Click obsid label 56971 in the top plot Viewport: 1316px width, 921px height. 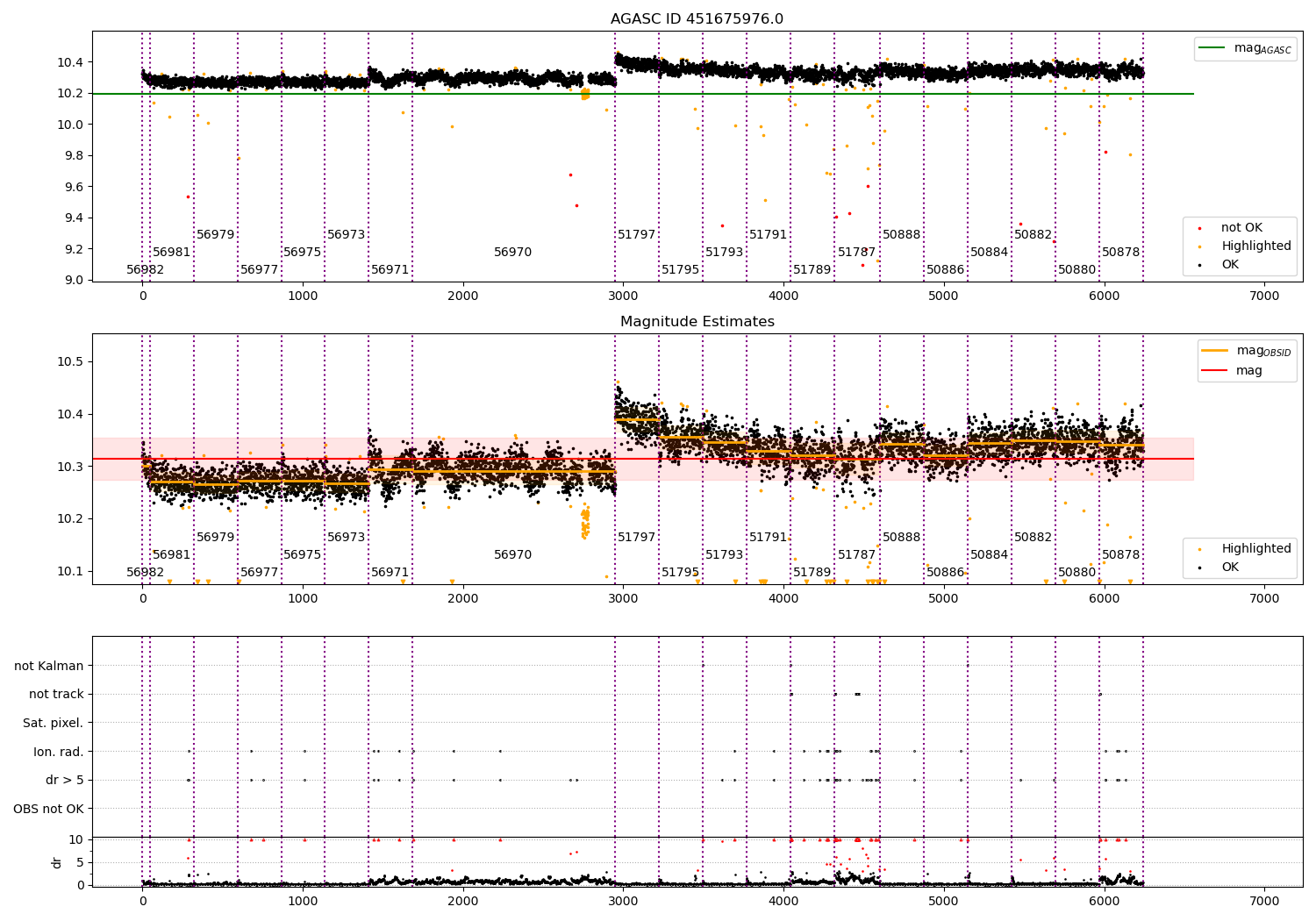coord(390,270)
